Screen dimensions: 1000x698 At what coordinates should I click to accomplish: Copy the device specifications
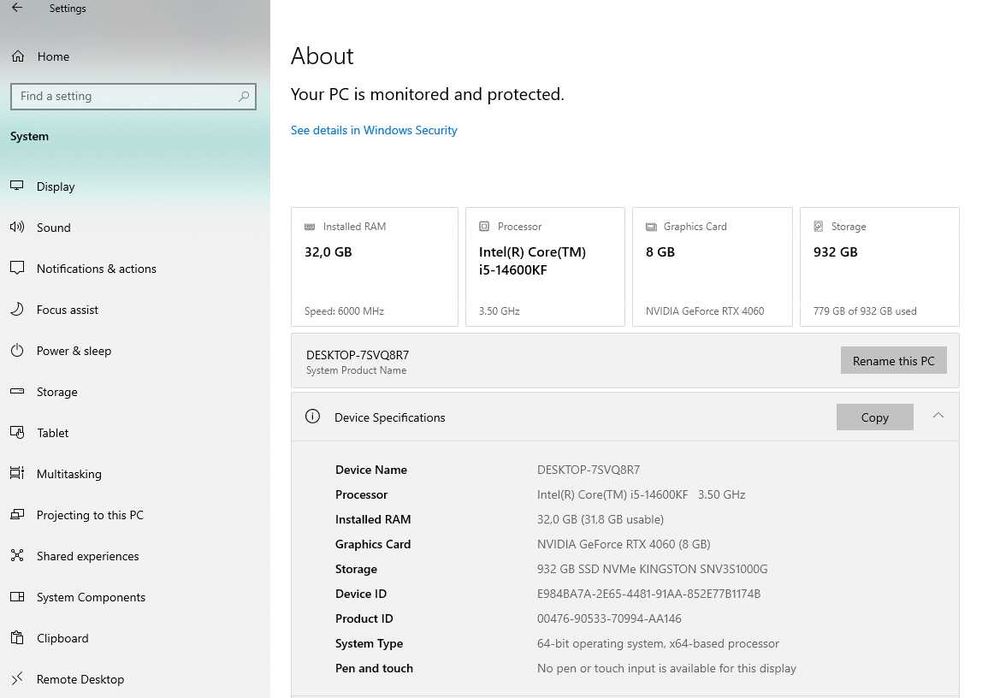(874, 417)
